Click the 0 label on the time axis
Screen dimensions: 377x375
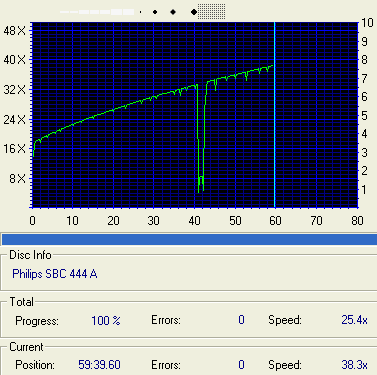(32, 221)
